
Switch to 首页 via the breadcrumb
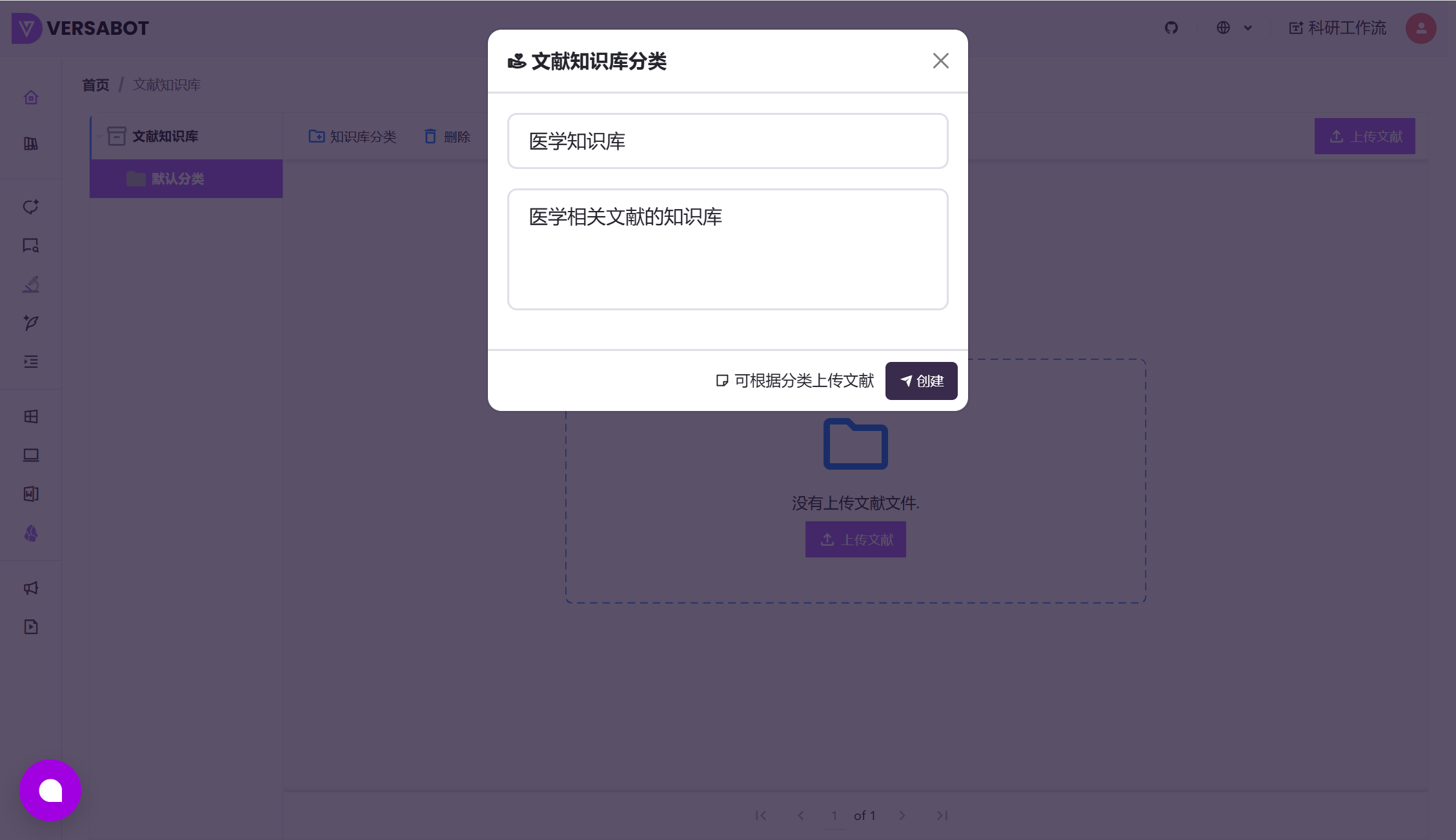click(95, 85)
